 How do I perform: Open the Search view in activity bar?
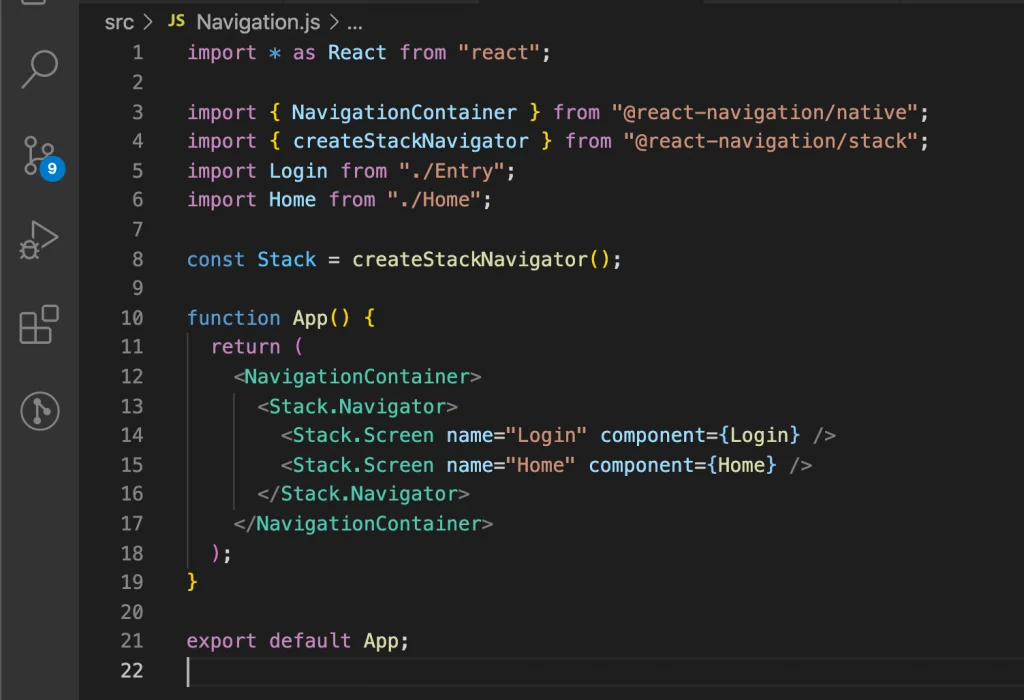tap(40, 69)
